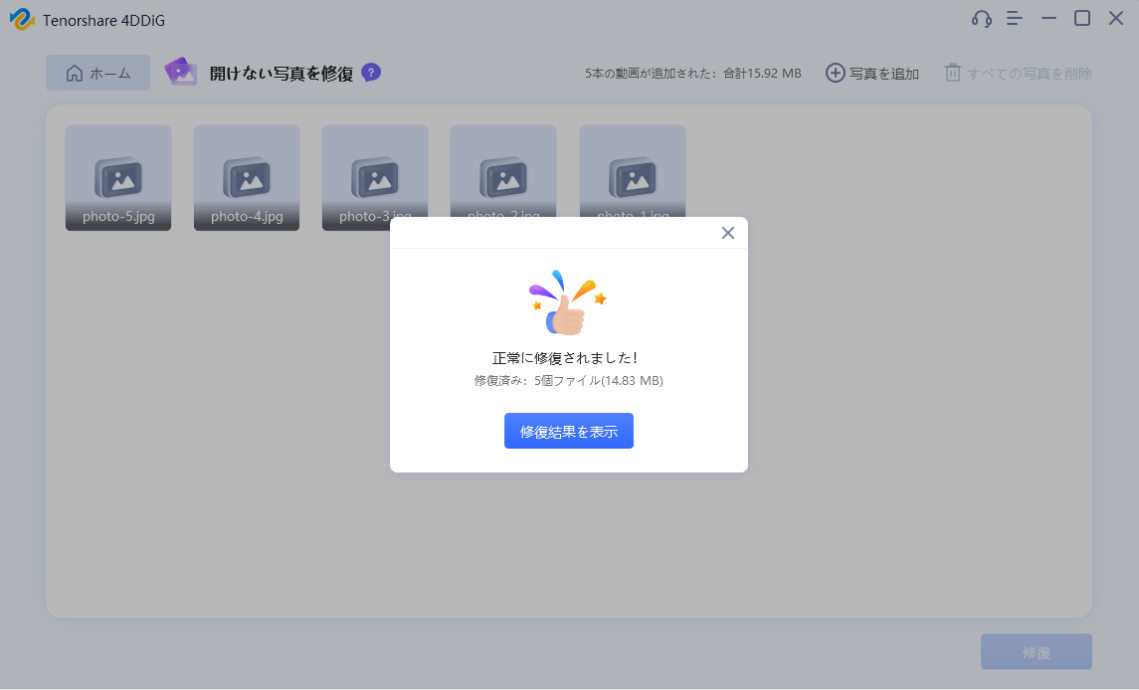The image size is (1139, 690).
Task: Open the app menu using the hamburger icon
Action: [1014, 18]
